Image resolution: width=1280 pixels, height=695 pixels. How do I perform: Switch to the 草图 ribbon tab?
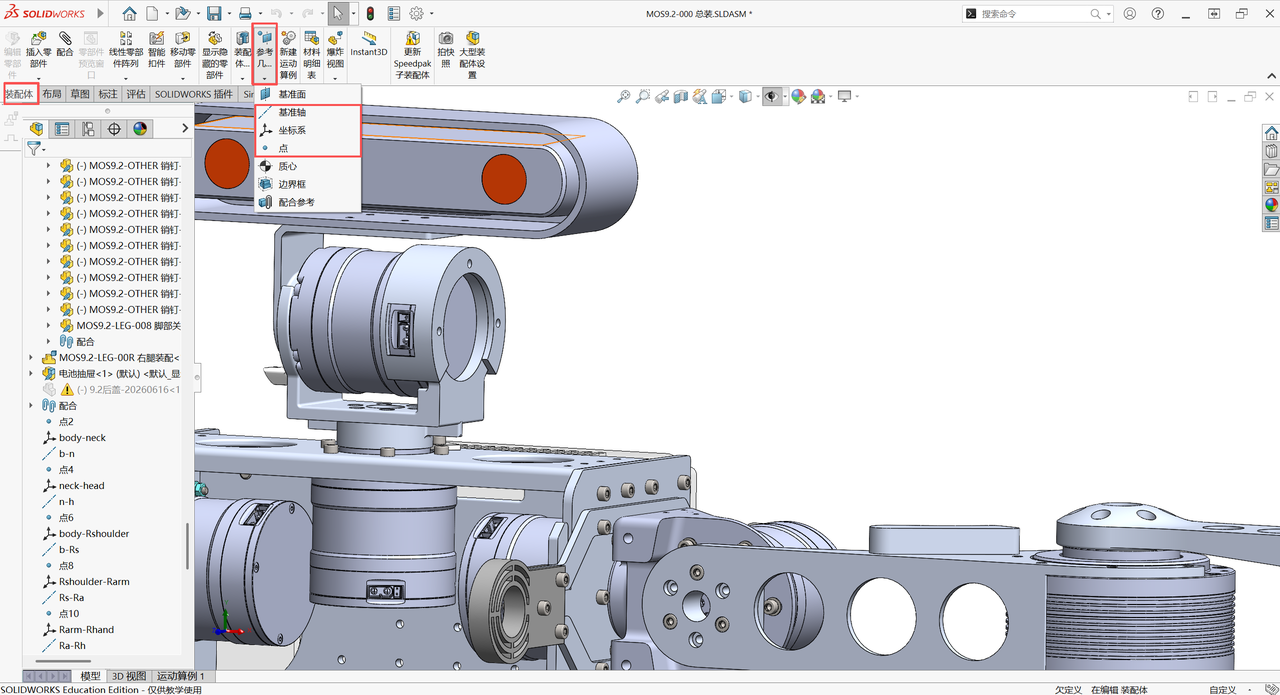point(80,94)
